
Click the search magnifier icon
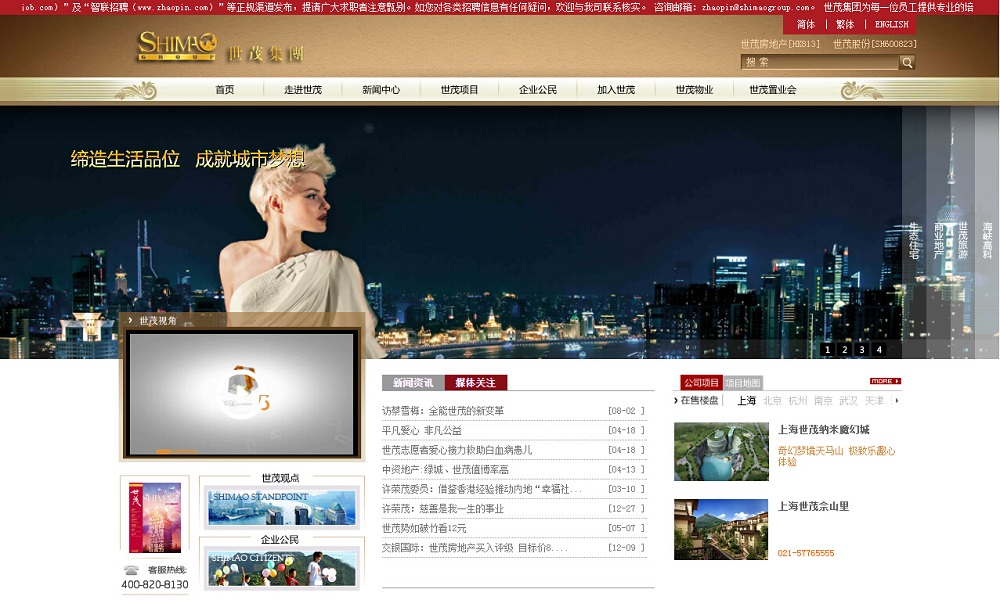907,62
